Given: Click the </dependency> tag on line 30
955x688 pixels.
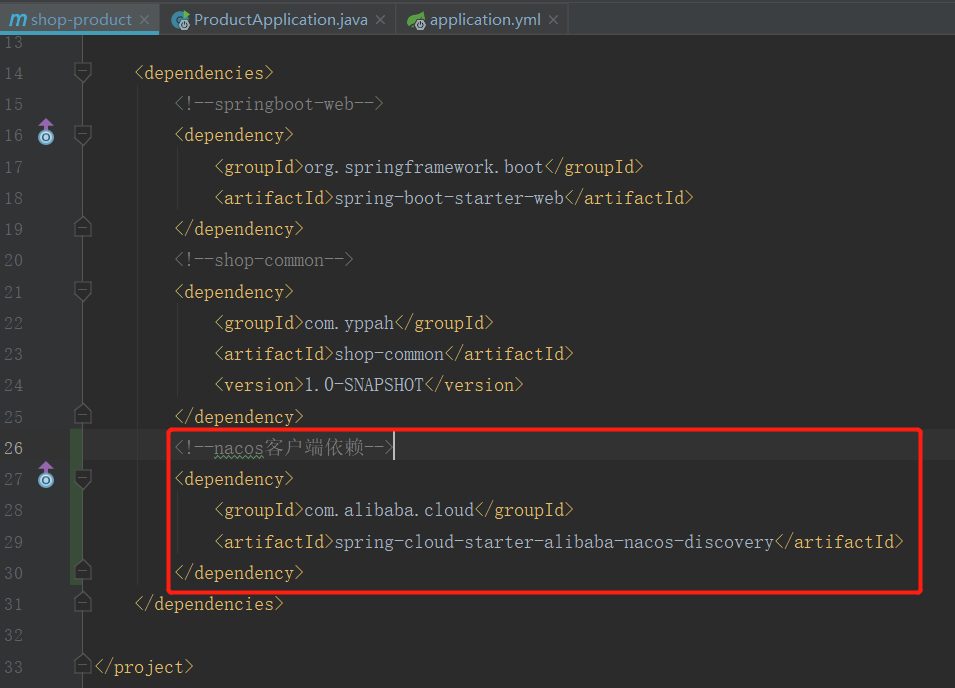Looking at the screenshot, I should (x=239, y=573).
